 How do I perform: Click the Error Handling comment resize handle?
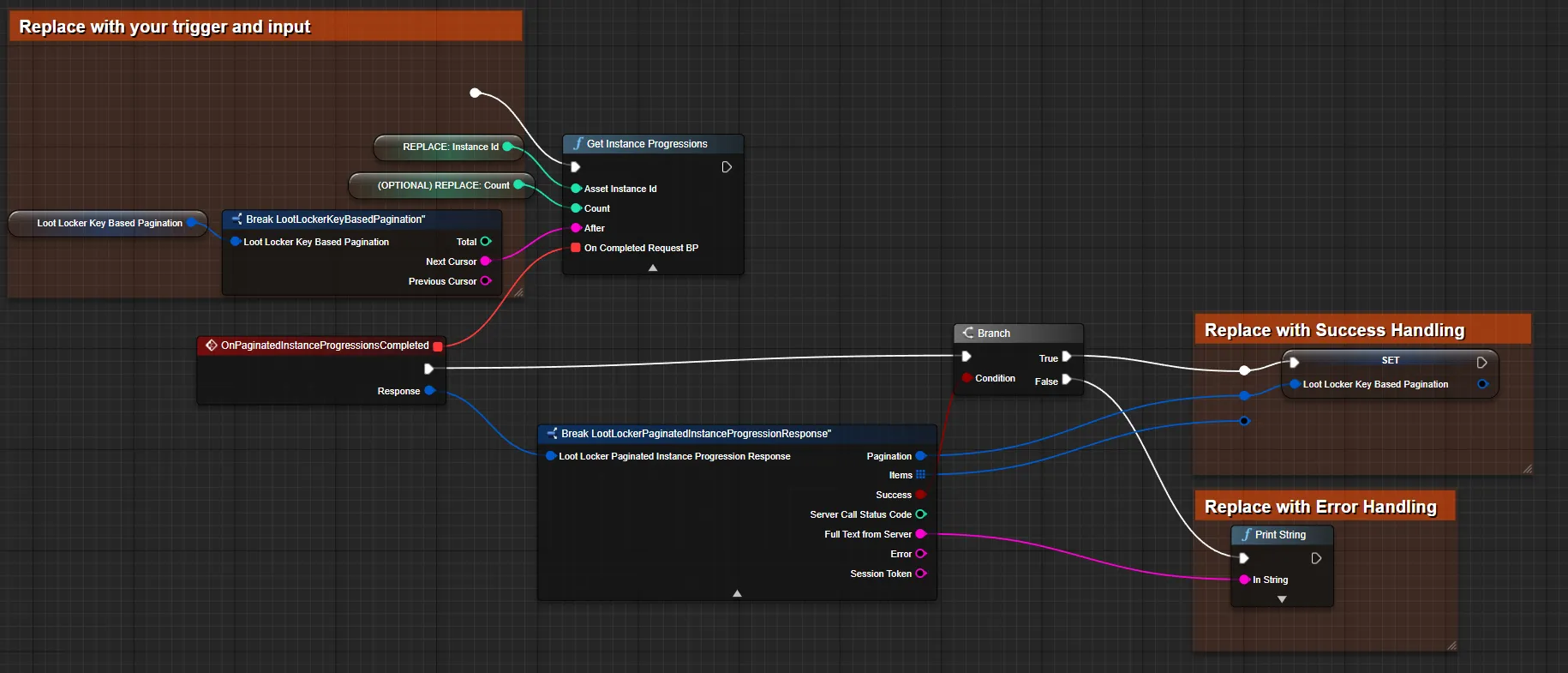coord(1451,646)
